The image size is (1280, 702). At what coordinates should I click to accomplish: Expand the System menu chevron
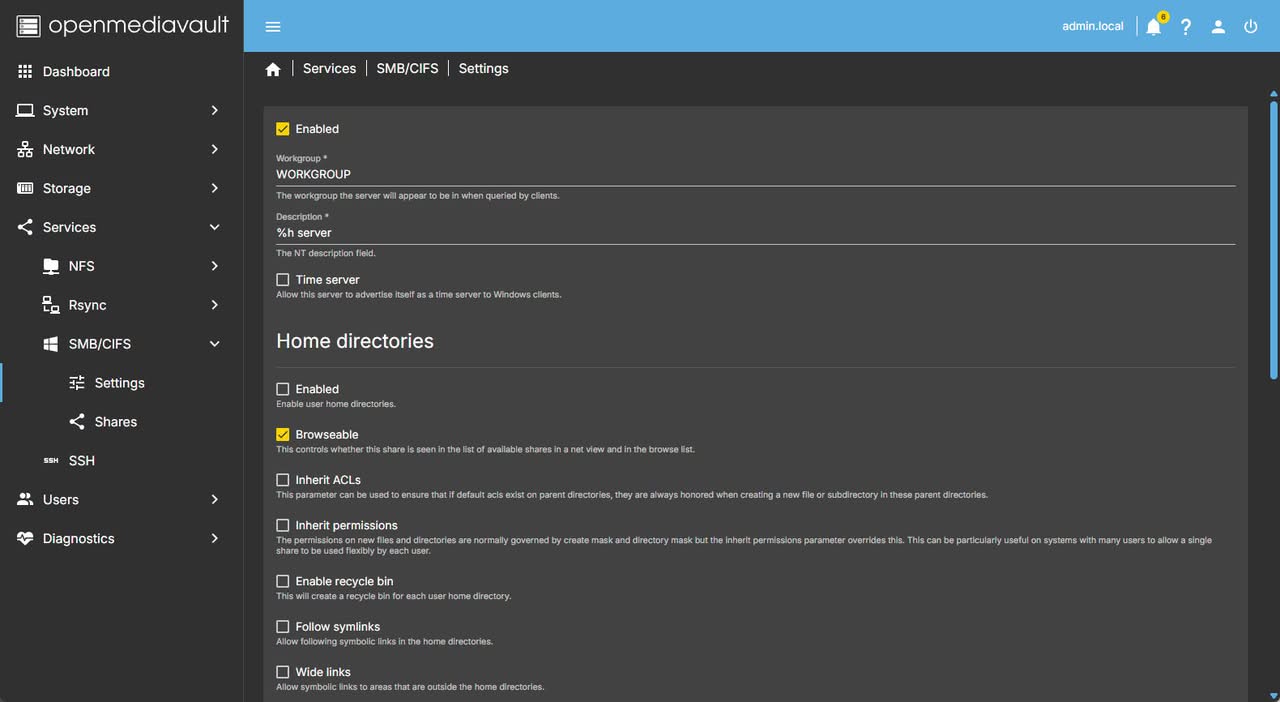[x=214, y=110]
